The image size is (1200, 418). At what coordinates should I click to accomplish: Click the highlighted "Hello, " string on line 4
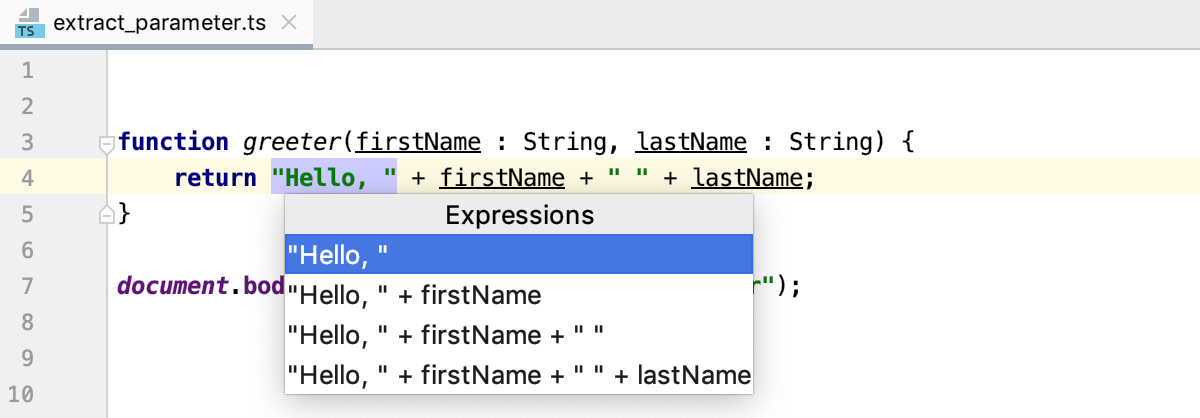[334, 179]
